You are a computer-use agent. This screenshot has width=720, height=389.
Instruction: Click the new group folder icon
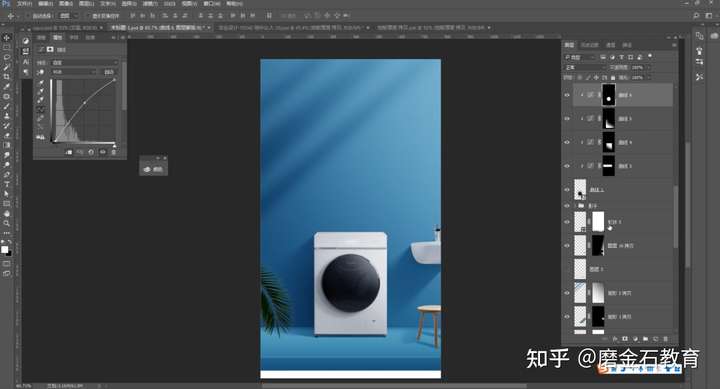[x=645, y=339]
